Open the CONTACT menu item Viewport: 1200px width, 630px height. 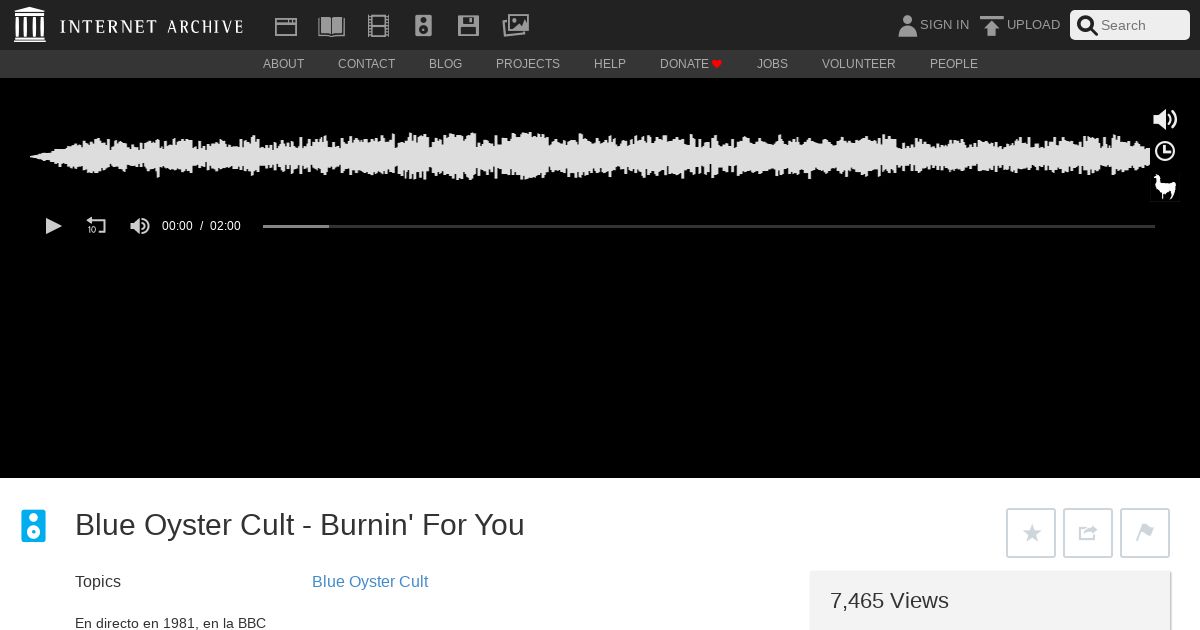coord(366,64)
